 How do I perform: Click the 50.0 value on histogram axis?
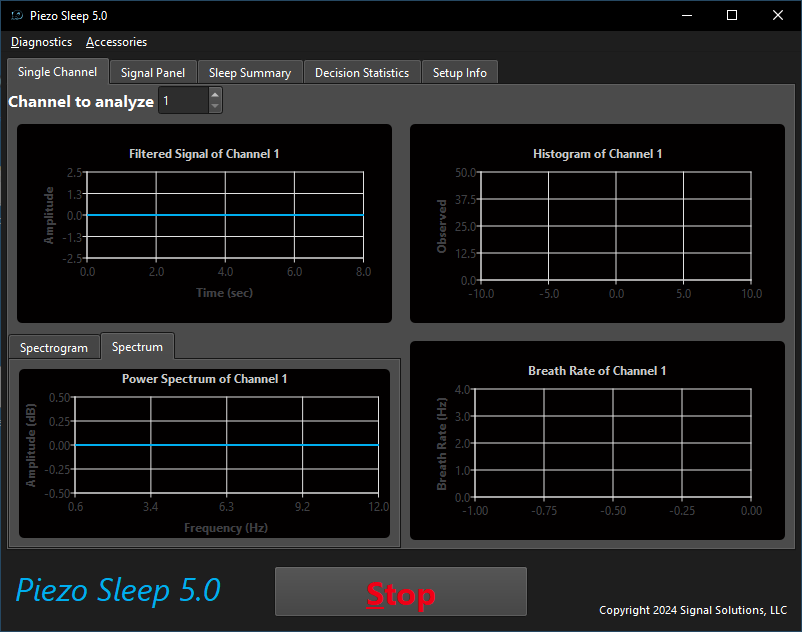tap(465, 173)
